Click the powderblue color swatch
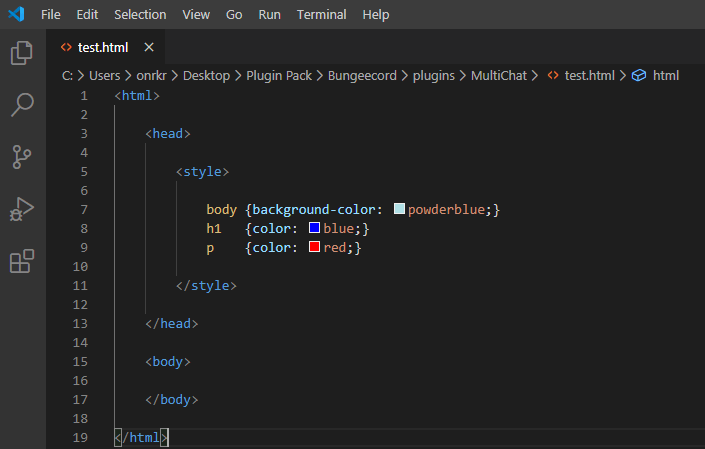This screenshot has height=449, width=705. pos(400,209)
